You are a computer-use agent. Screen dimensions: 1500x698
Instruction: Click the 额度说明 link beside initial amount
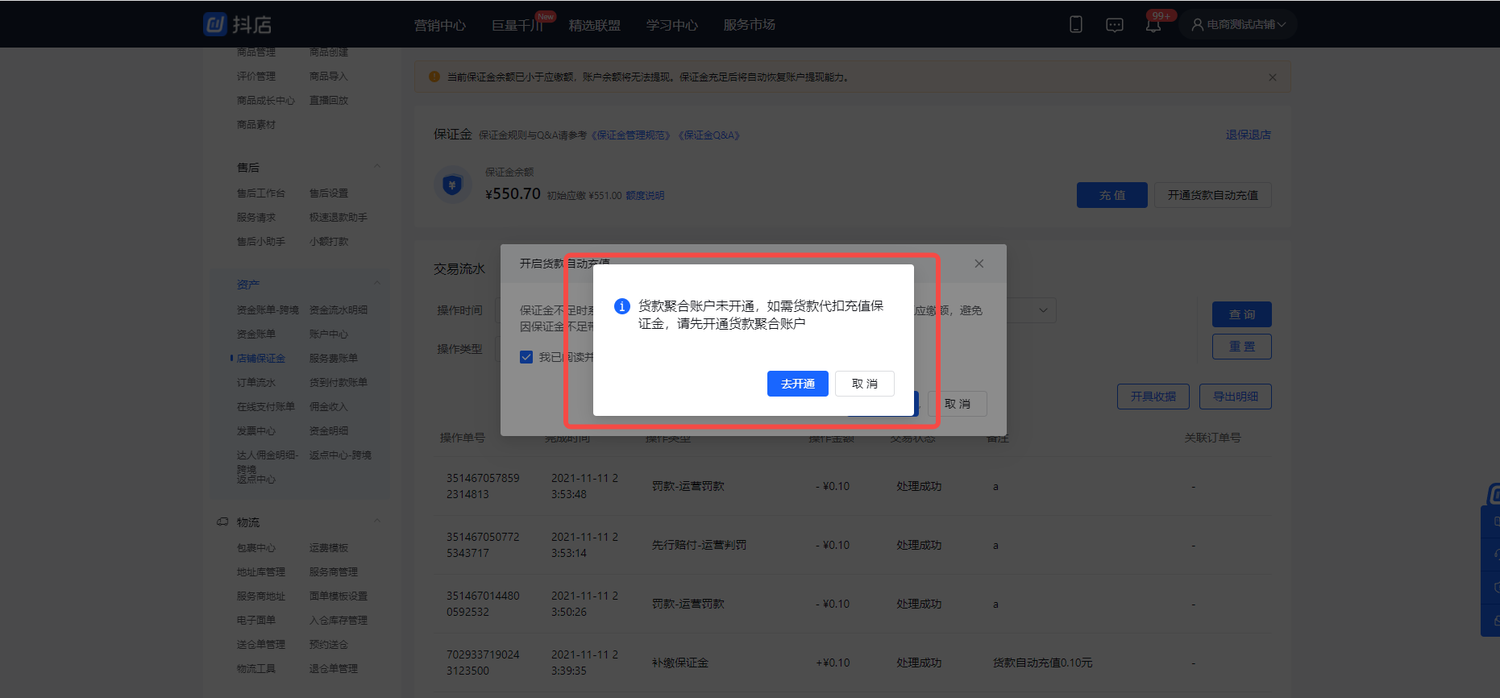pyautogui.click(x=645, y=195)
